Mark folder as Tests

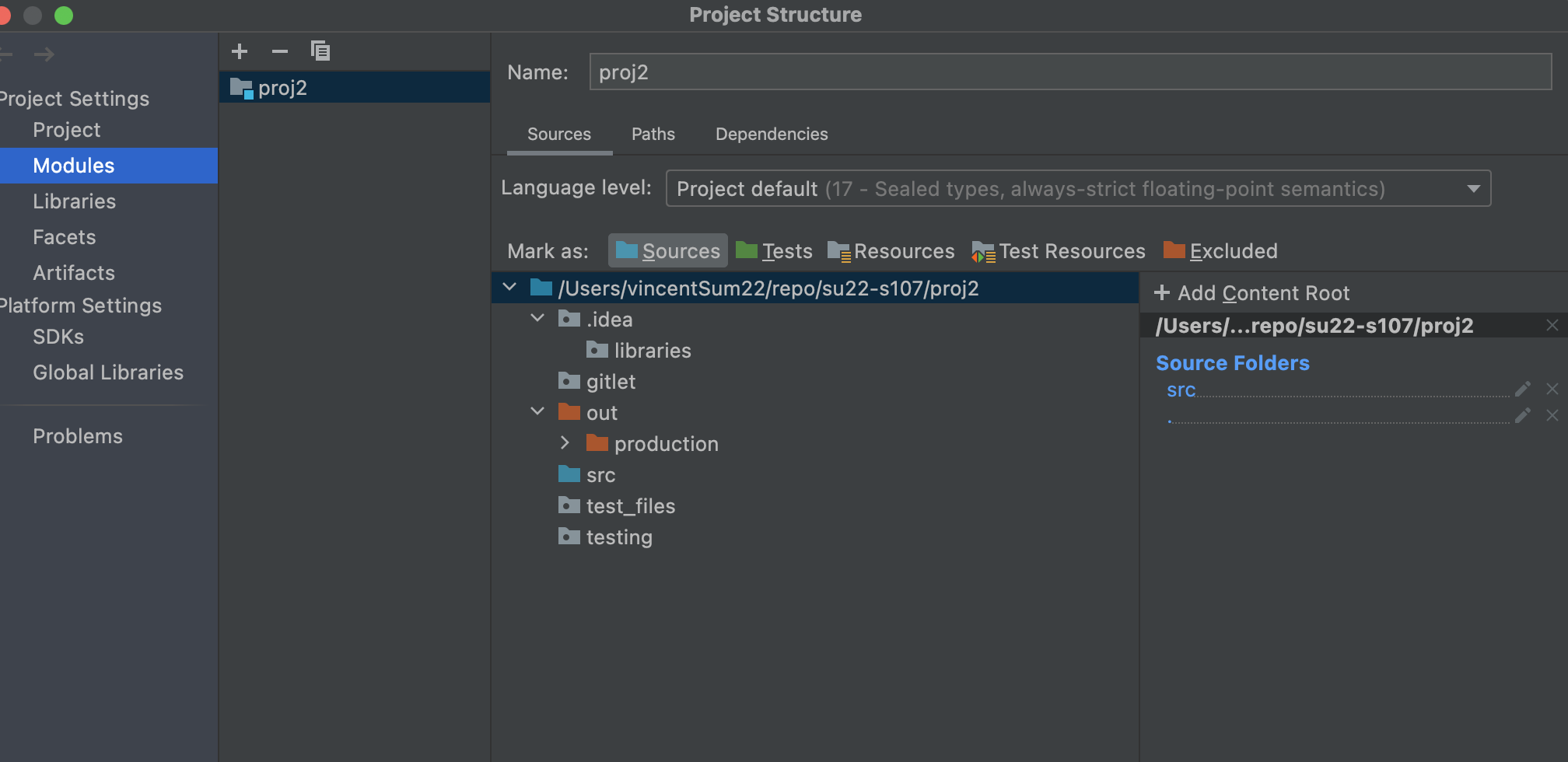tap(774, 251)
